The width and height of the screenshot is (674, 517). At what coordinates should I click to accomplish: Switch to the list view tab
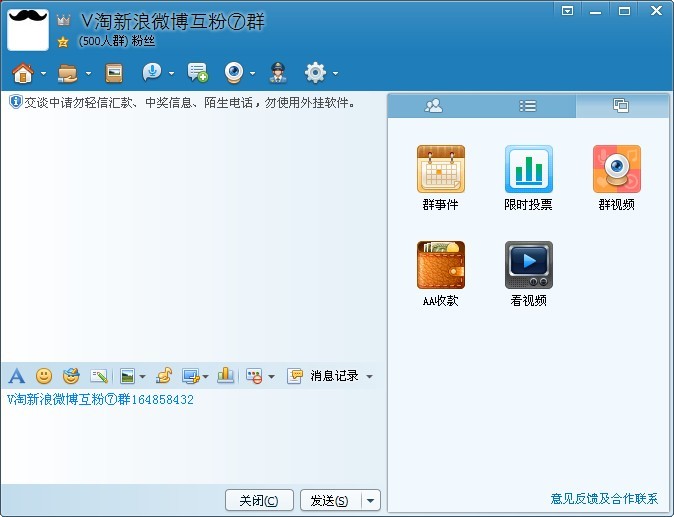click(527, 106)
